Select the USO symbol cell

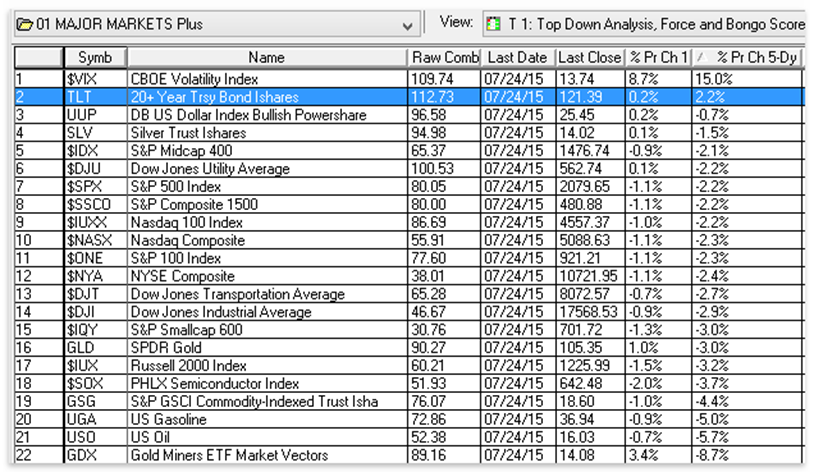pos(96,437)
